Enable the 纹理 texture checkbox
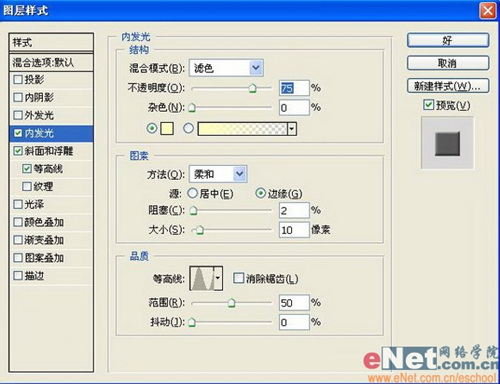The image size is (500, 384). click(x=27, y=186)
